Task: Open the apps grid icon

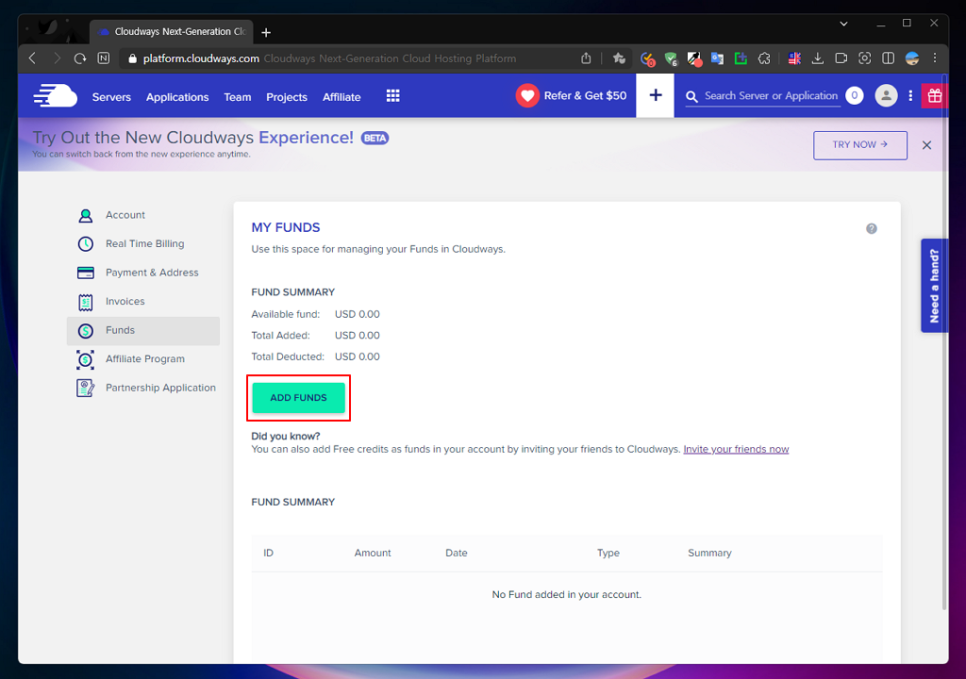Action: click(x=393, y=96)
